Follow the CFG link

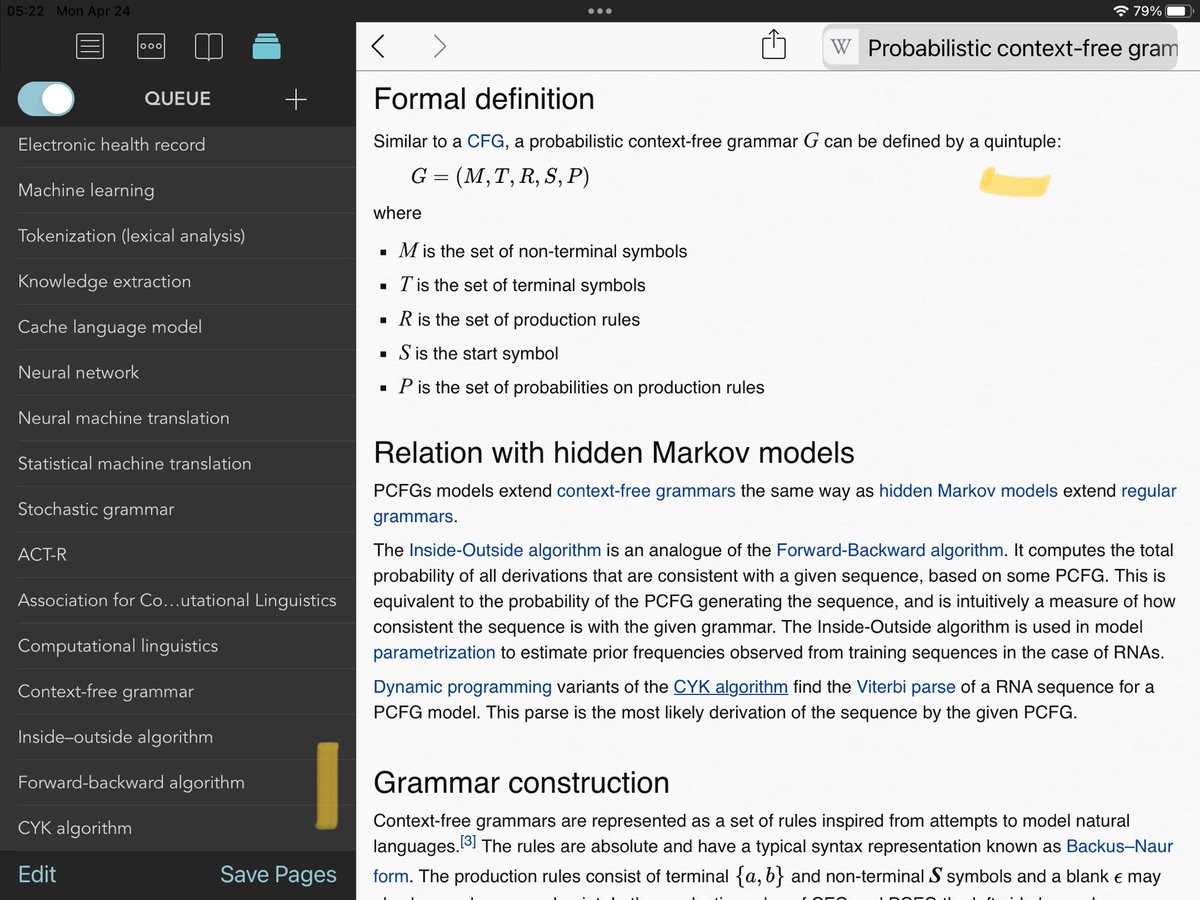point(486,141)
